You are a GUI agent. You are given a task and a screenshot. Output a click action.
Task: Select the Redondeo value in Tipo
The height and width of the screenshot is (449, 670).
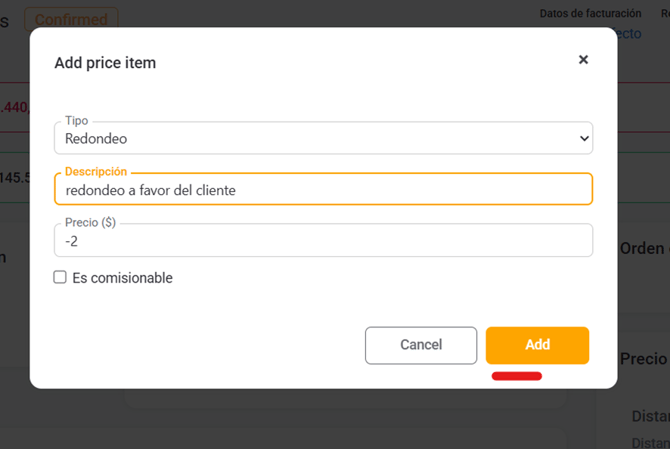click(x=96, y=140)
